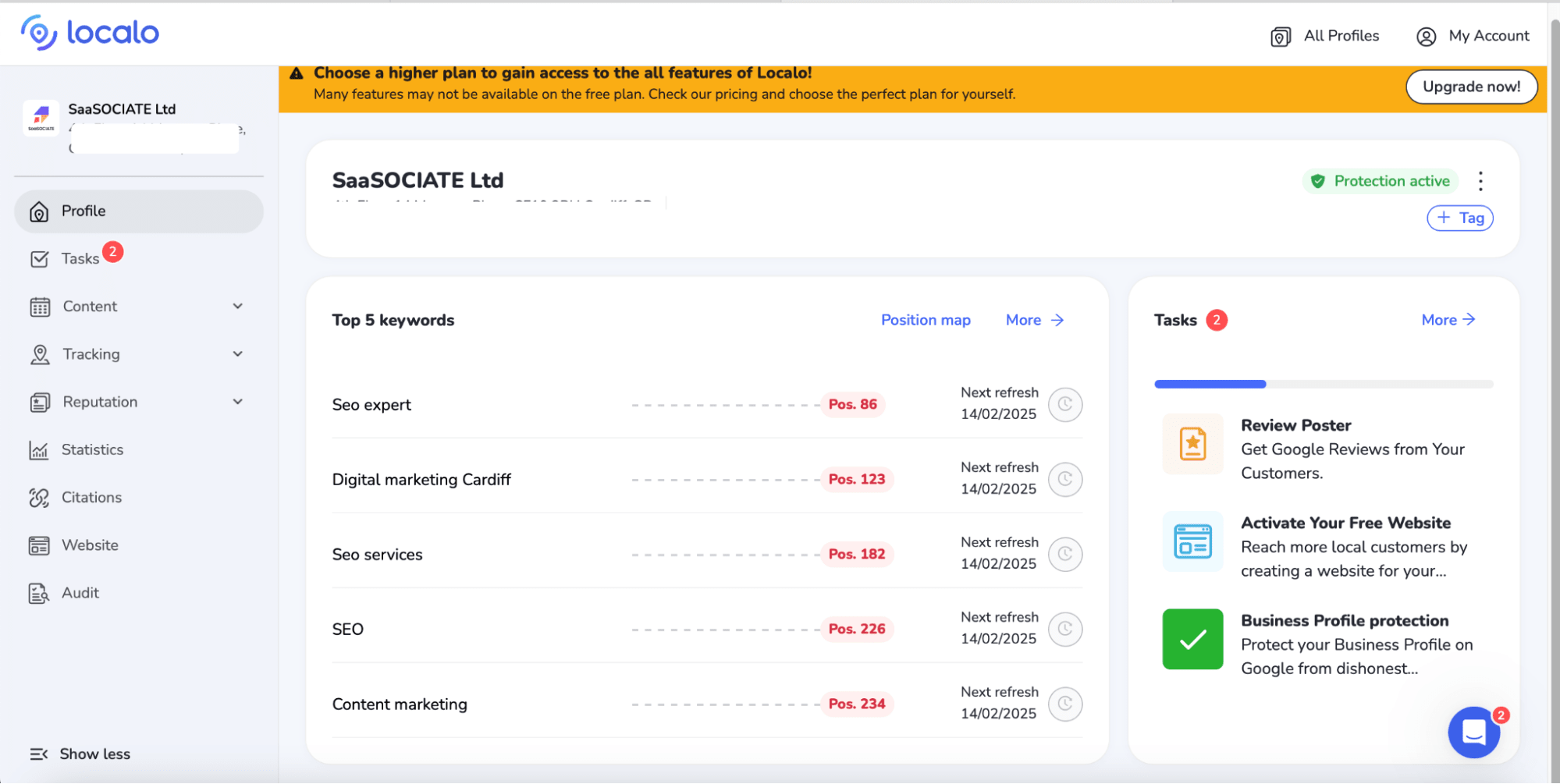Screen dimensions: 1560x784
Task: Click More link in Top 5 keywords
Action: 1035,320
